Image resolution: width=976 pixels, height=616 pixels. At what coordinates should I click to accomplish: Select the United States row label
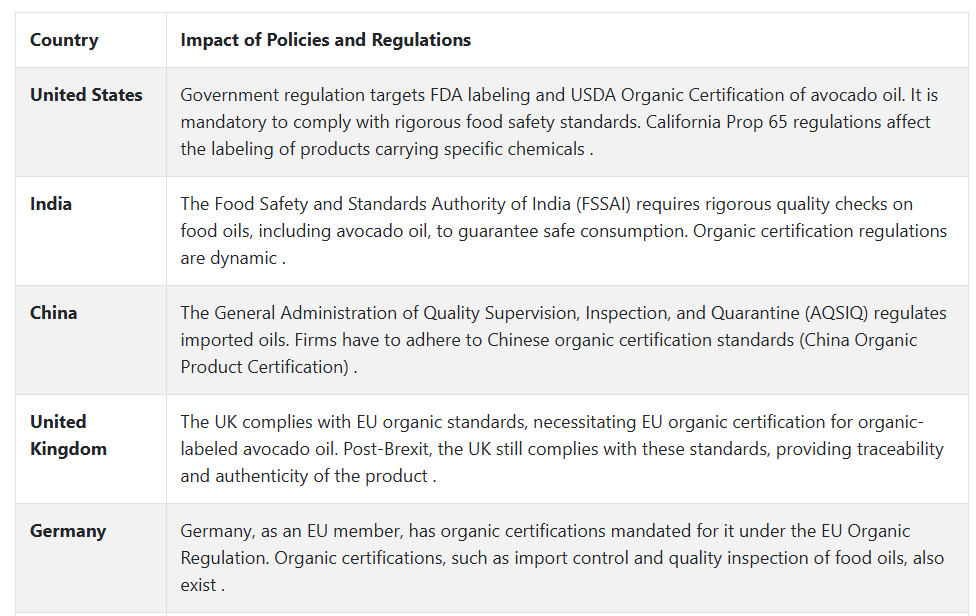tap(86, 95)
